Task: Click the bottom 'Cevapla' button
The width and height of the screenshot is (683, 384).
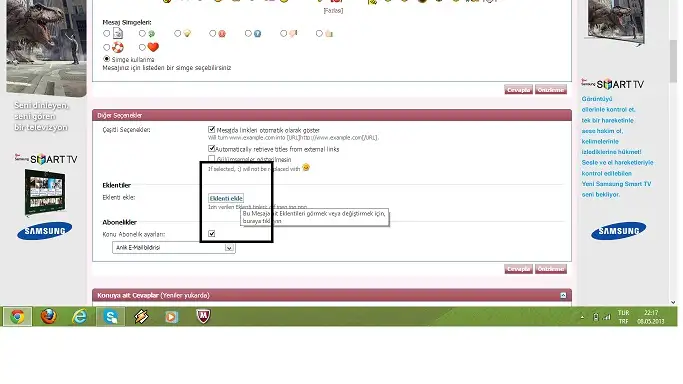Action: click(x=518, y=269)
